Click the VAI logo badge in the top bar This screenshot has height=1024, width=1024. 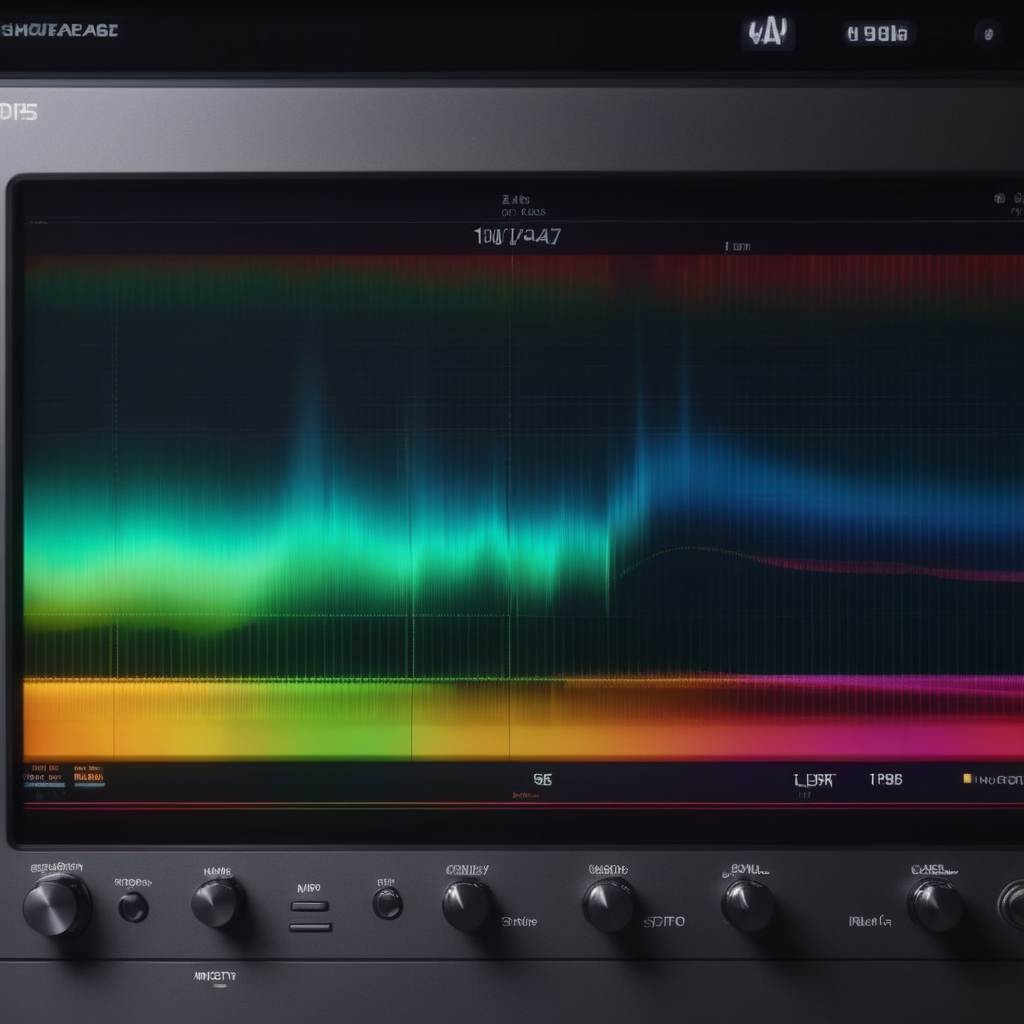(x=768, y=34)
